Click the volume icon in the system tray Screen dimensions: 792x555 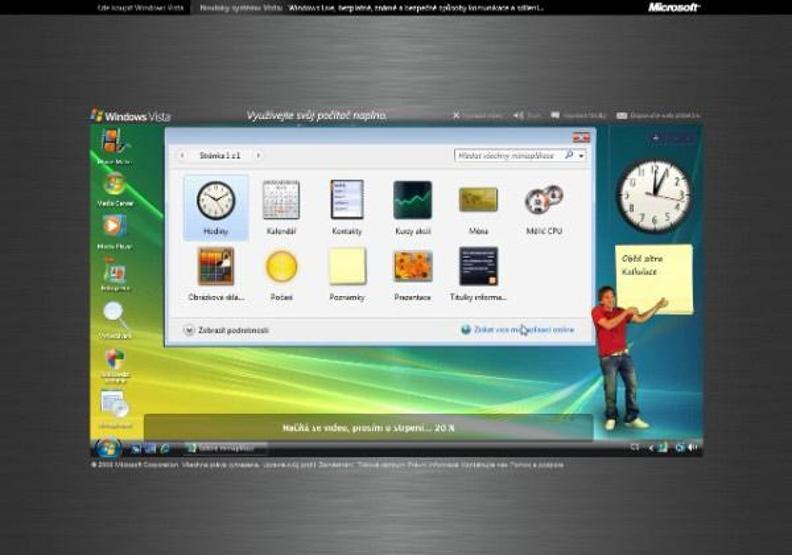pos(692,447)
